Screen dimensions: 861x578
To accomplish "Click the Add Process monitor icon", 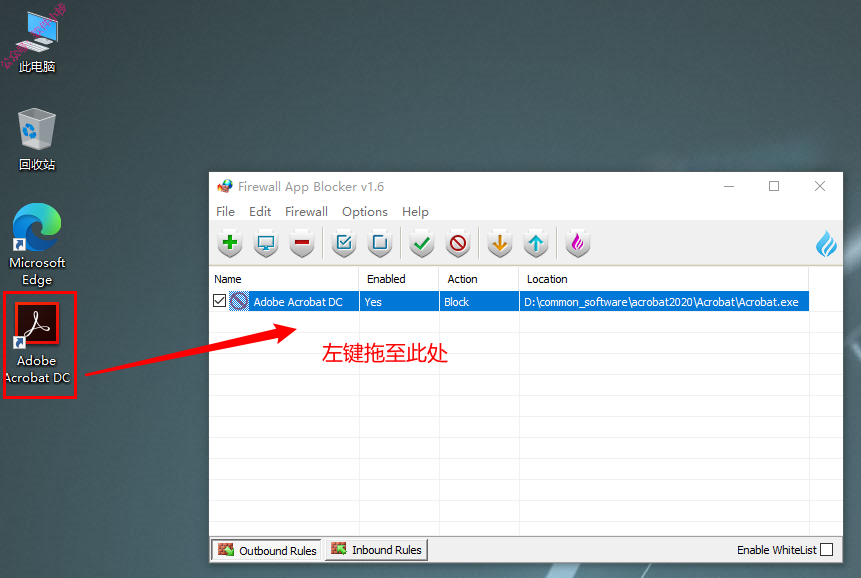I will pyautogui.click(x=266, y=243).
